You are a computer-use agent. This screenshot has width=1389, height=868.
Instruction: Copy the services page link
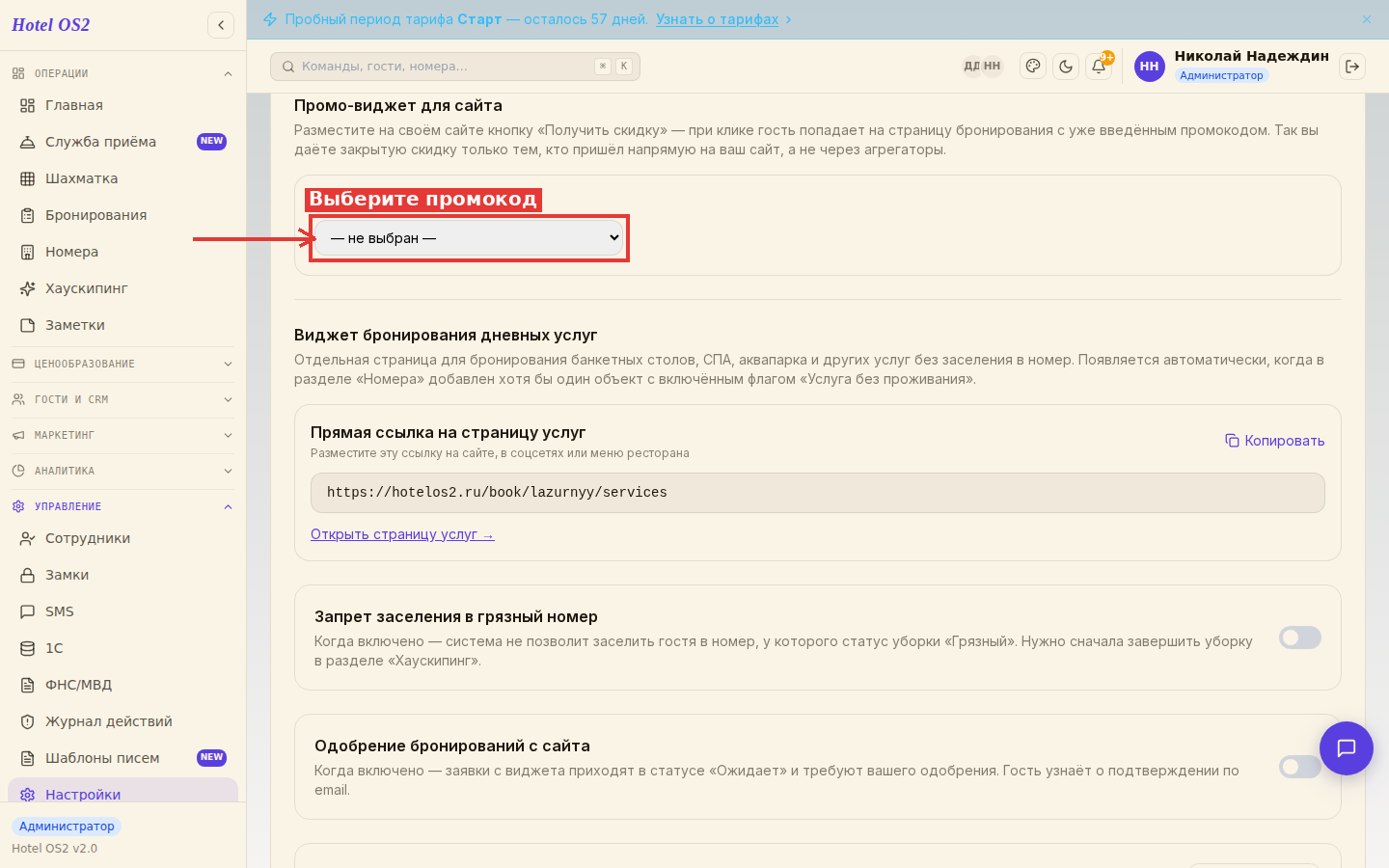click(1275, 441)
